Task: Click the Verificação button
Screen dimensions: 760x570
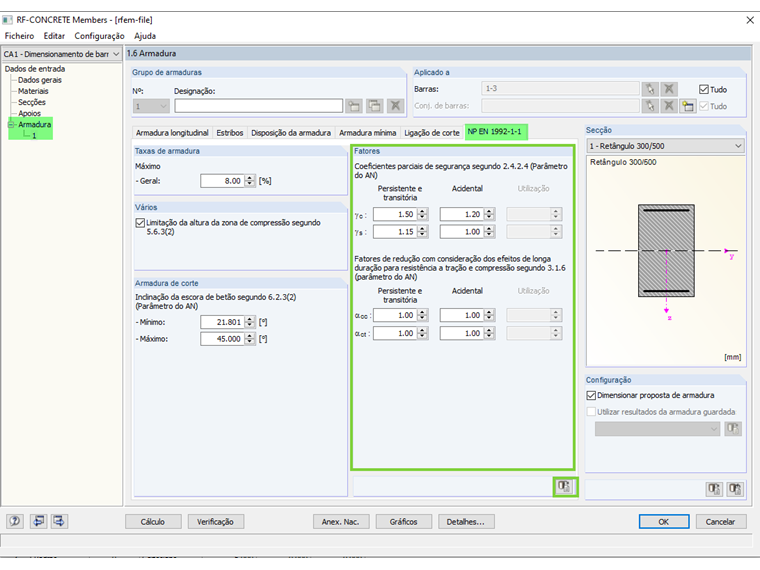Action: [x=216, y=522]
